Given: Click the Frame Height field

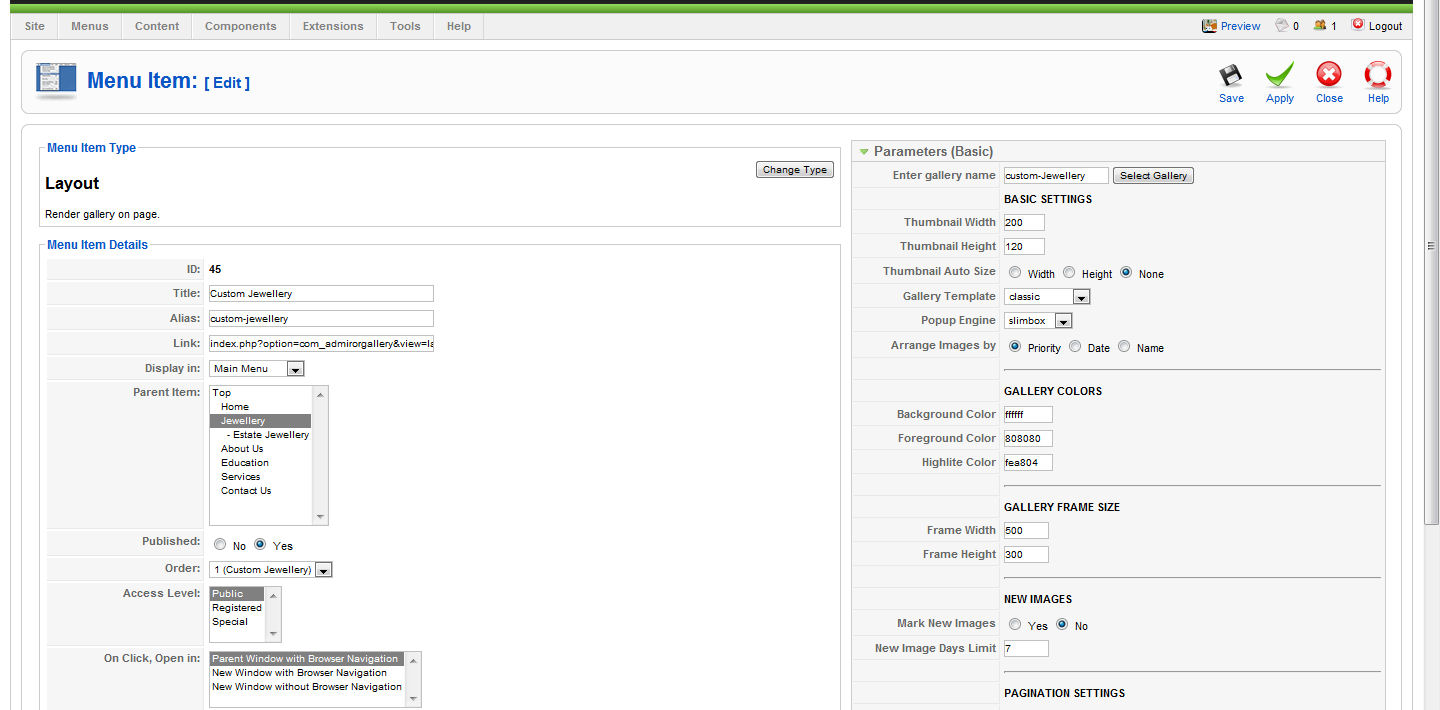Looking at the screenshot, I should click(x=1026, y=554).
